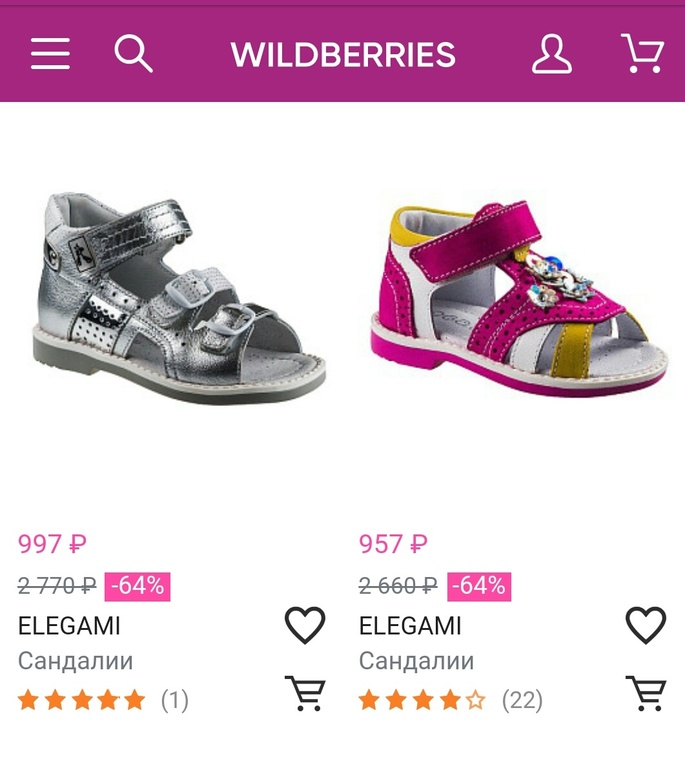Open the user profile account icon
Viewport: 685px width, 770px height.
point(551,54)
